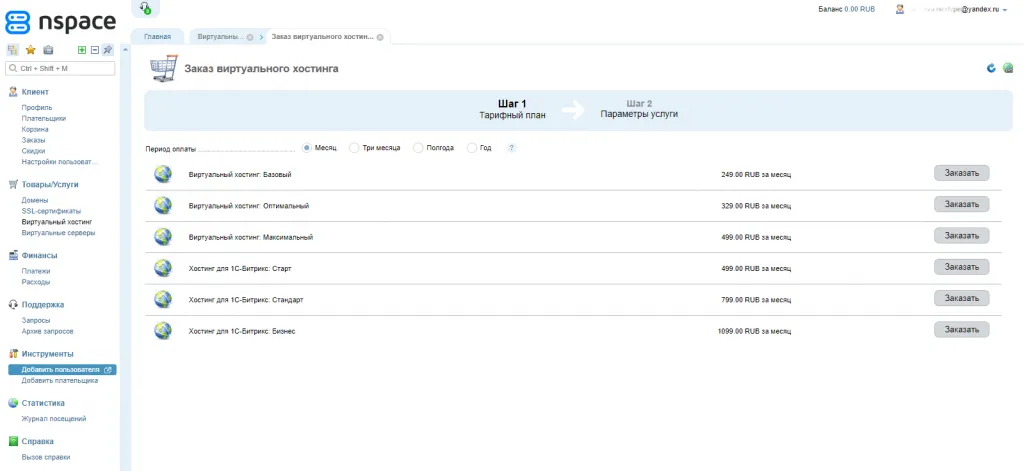1024x471 pixels.
Task: Toggle the pin sidebar icon
Action: point(108,50)
